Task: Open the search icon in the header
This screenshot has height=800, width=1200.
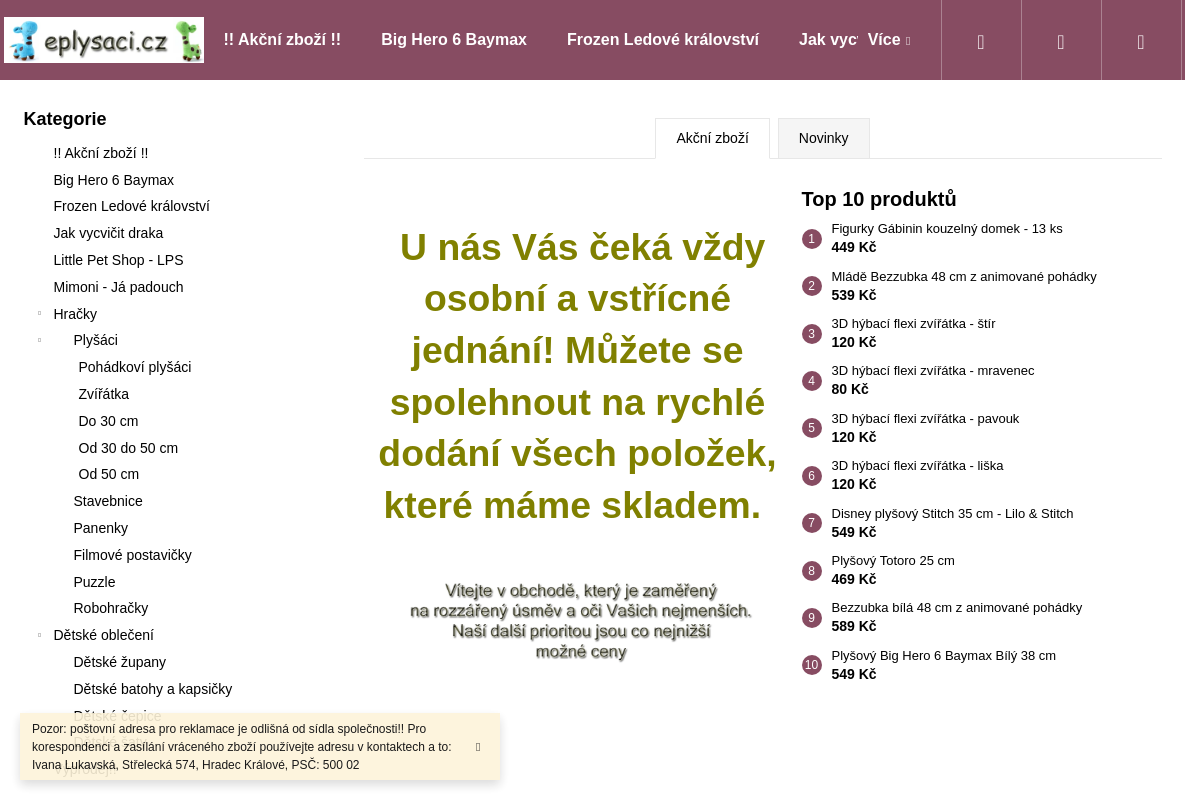Action: (980, 40)
